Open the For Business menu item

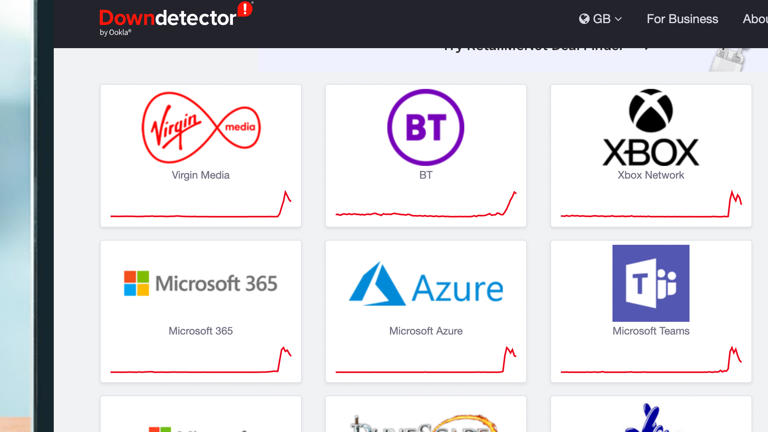click(x=682, y=19)
